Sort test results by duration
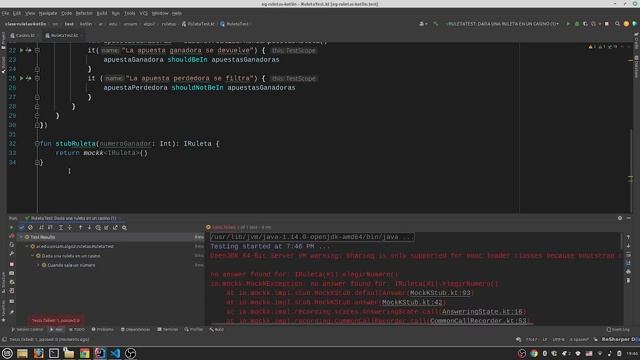The image size is (640, 360). tap(50, 227)
